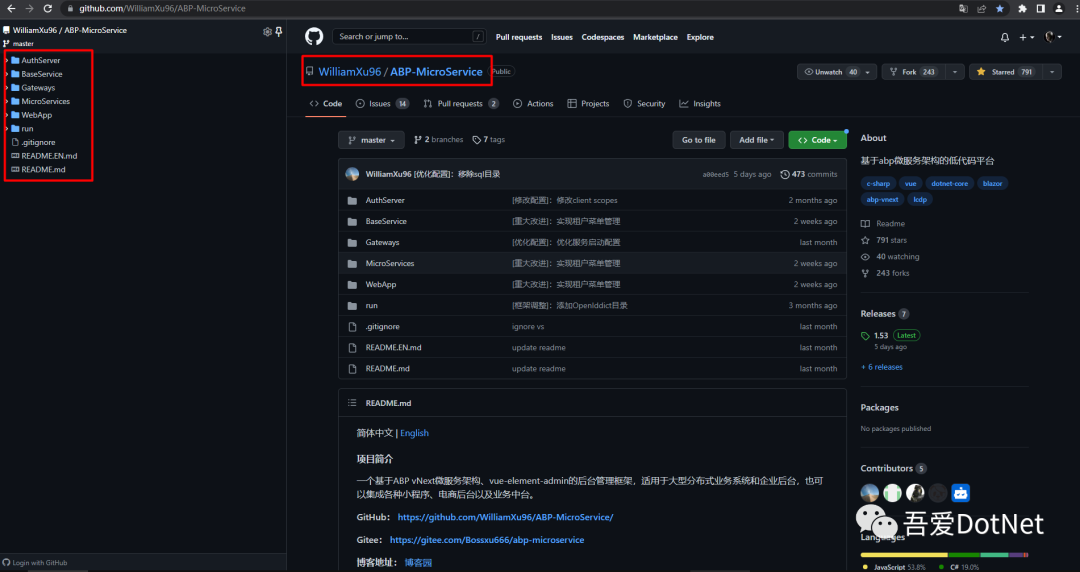Screen dimensions: 1080x572
Task: Open notifications bell icon
Action: (x=1005, y=37)
